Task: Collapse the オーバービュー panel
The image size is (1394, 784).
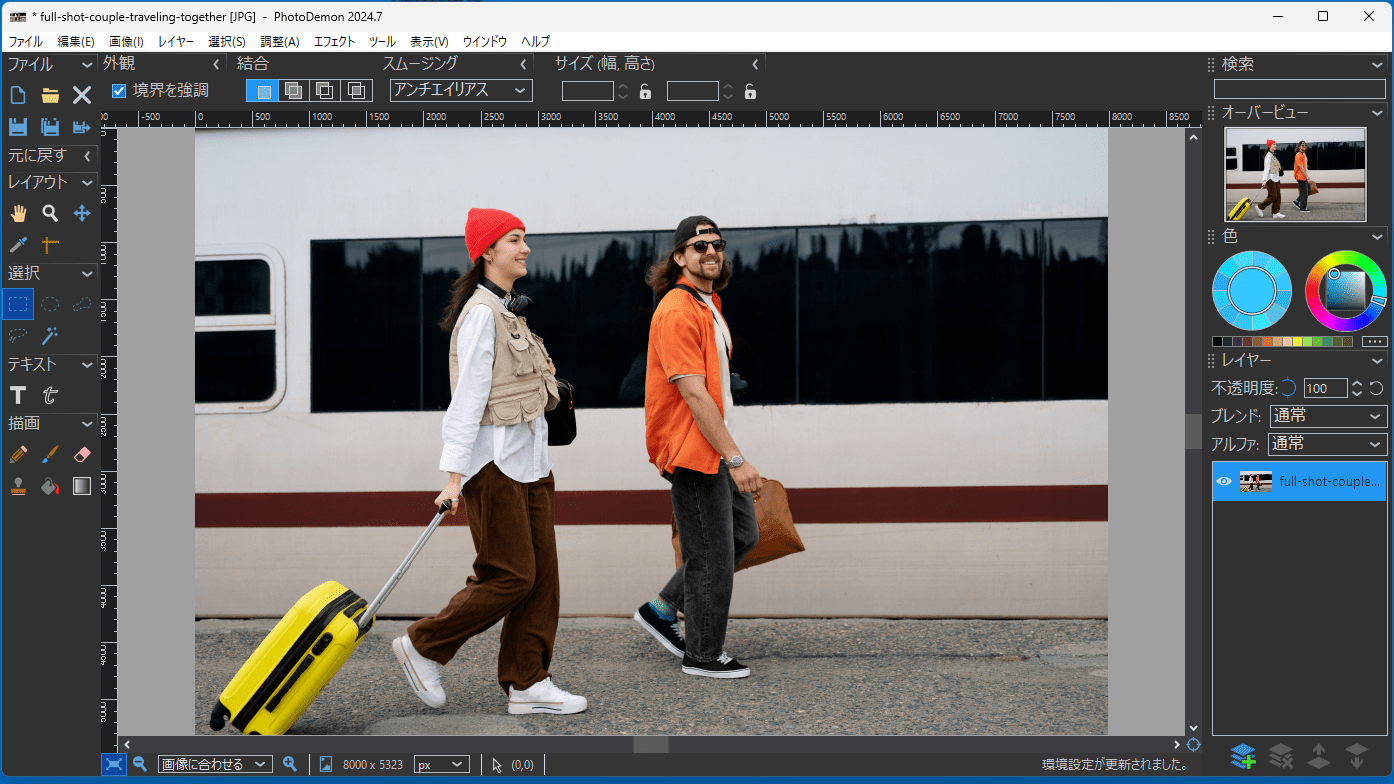Action: tap(1378, 113)
